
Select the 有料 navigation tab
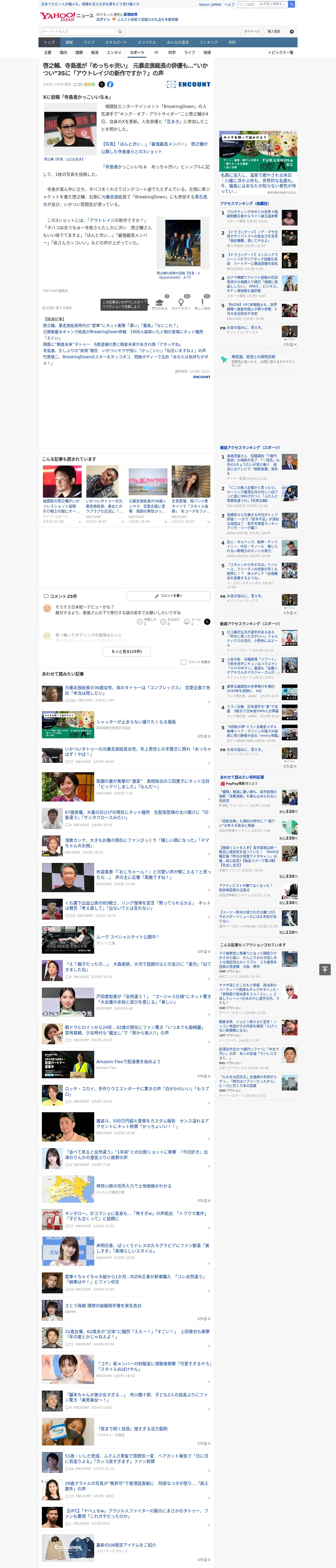232,43
